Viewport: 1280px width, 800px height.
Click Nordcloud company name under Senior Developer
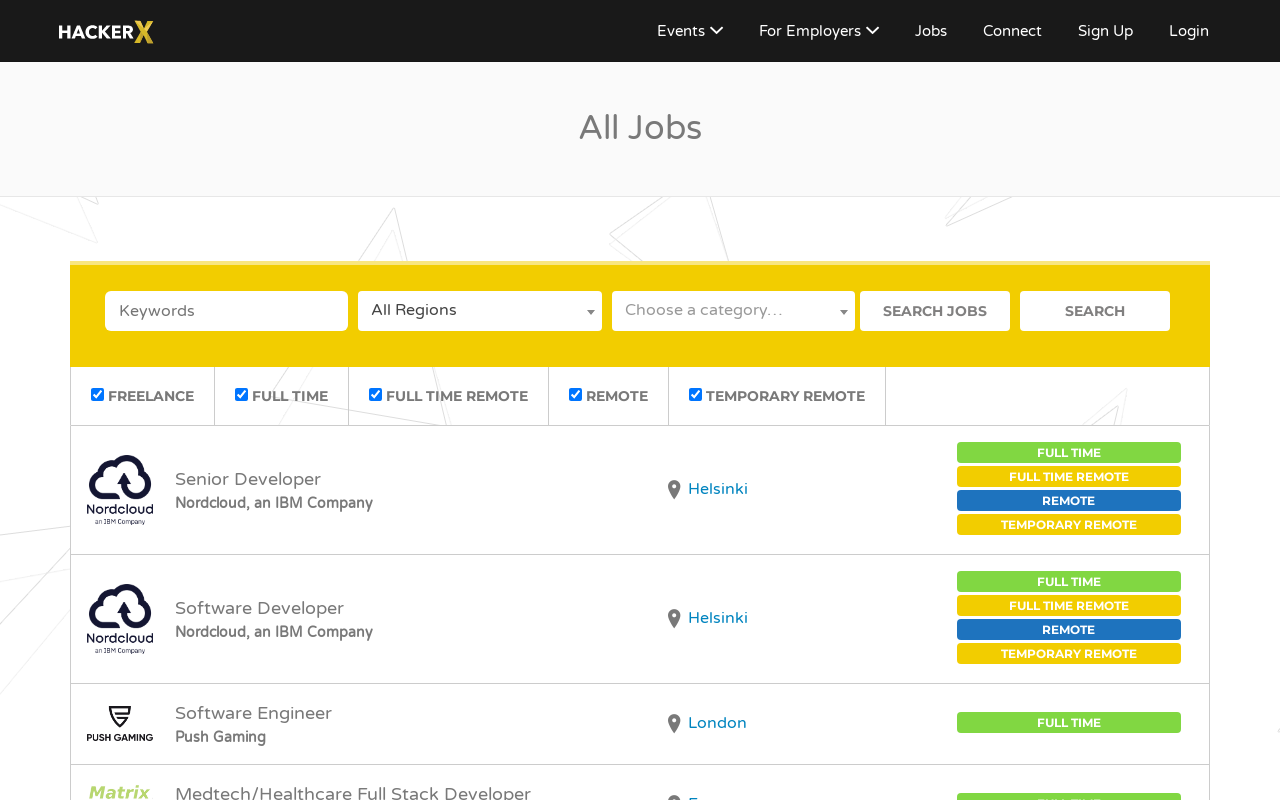[x=274, y=503]
